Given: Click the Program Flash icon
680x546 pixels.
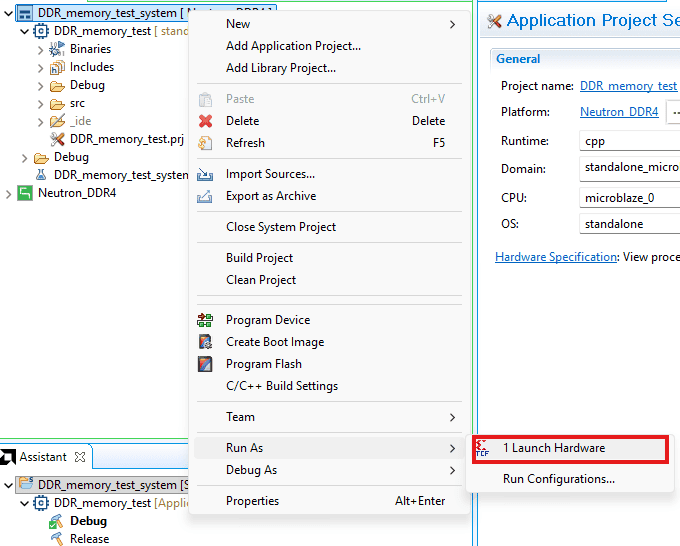Looking at the screenshot, I should [205, 364].
